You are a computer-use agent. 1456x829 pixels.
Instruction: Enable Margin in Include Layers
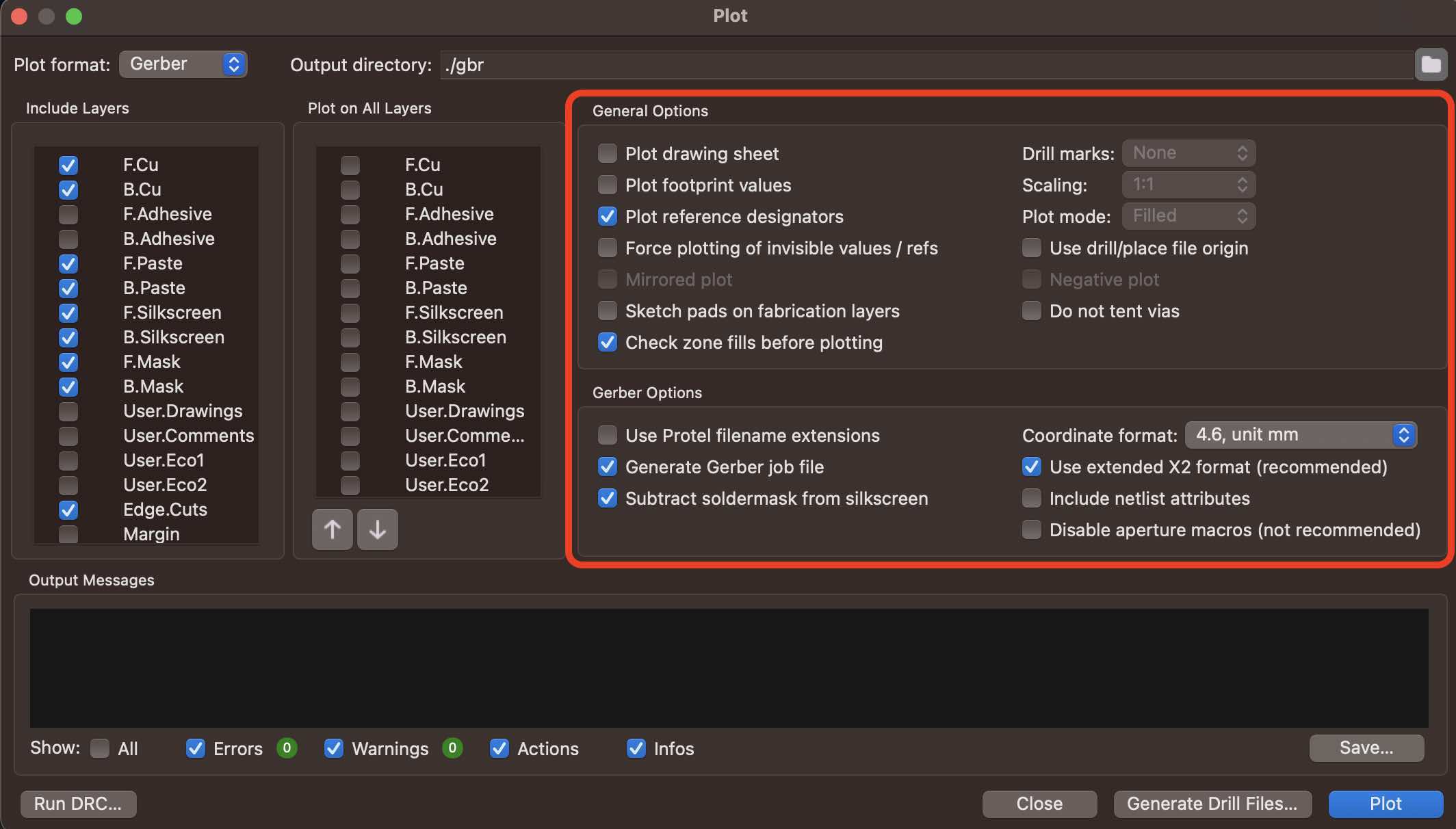68,534
